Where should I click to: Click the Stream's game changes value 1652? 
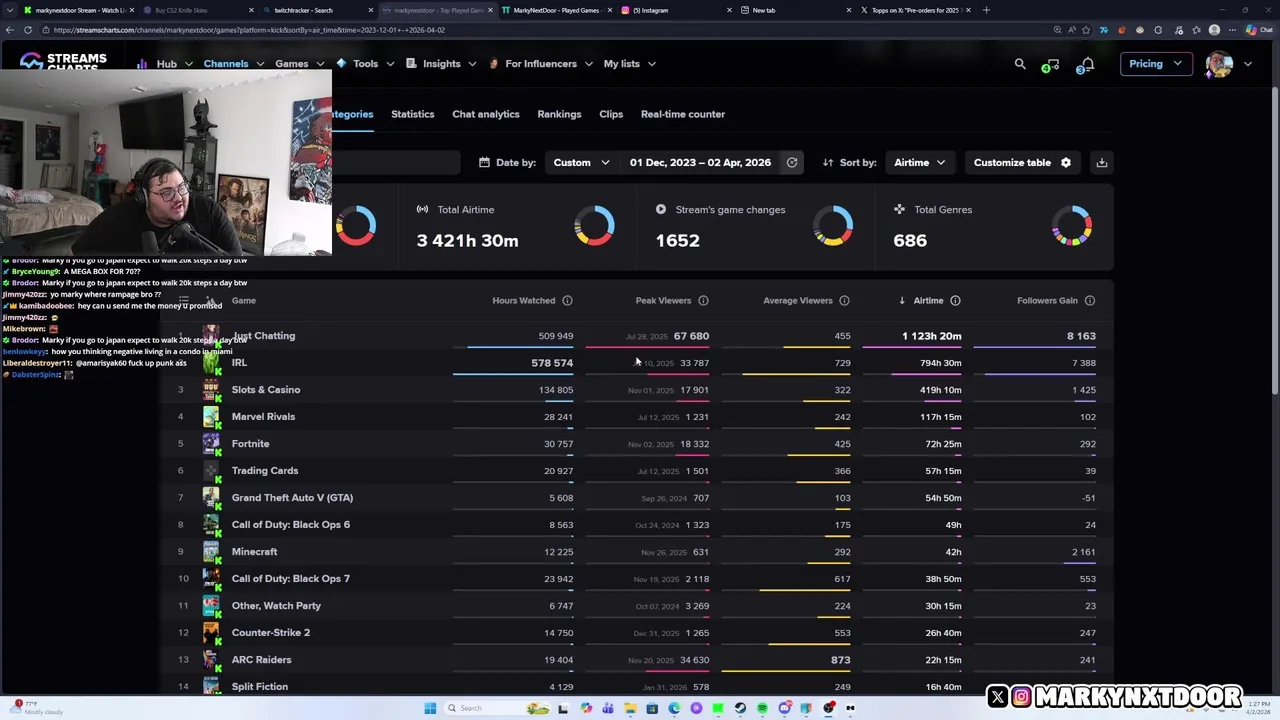(677, 240)
